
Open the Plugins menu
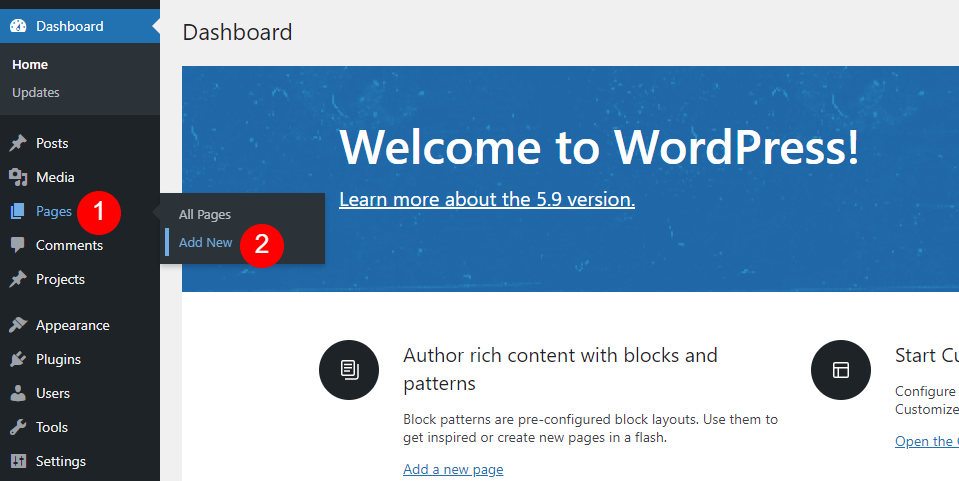coord(80,359)
